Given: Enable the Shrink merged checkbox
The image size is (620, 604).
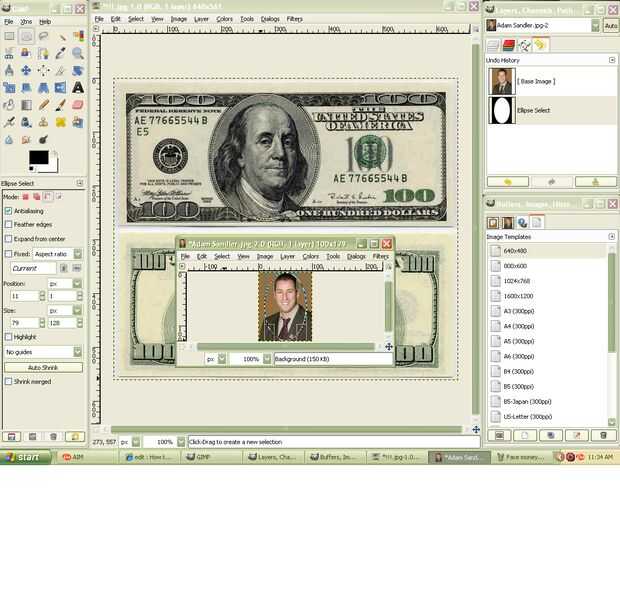Looking at the screenshot, I should pos(8,381).
